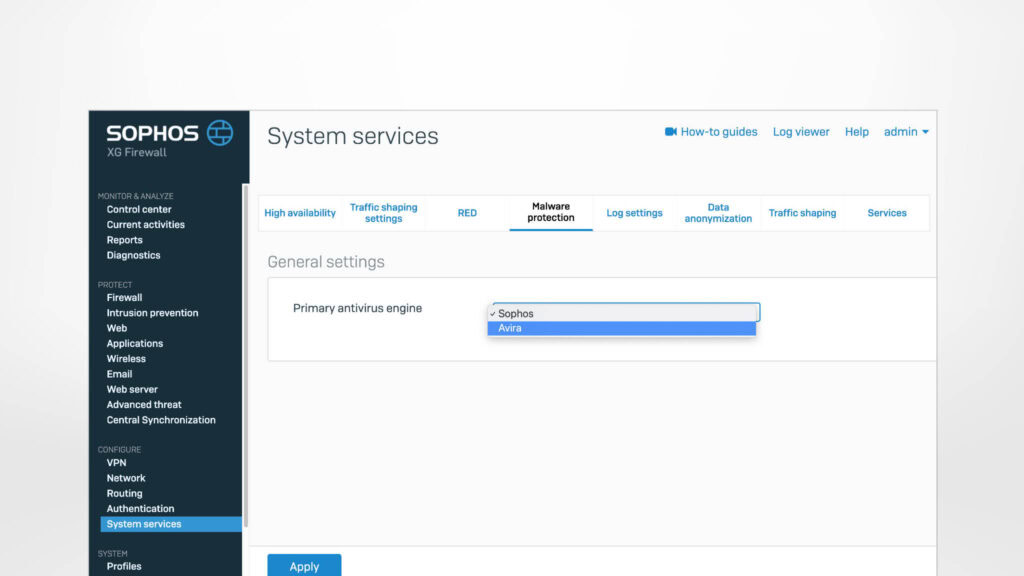Click the SOPHOS wordmark logo

(152, 133)
